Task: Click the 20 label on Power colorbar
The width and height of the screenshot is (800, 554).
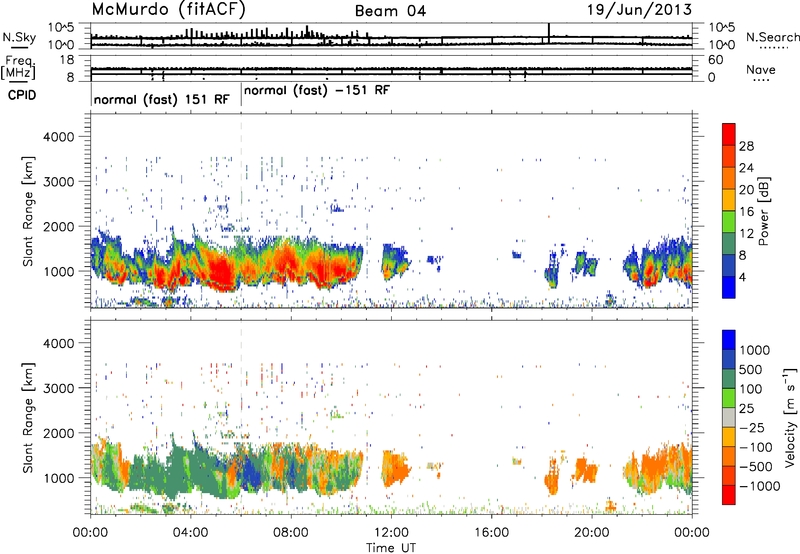Action: pyautogui.click(x=746, y=190)
